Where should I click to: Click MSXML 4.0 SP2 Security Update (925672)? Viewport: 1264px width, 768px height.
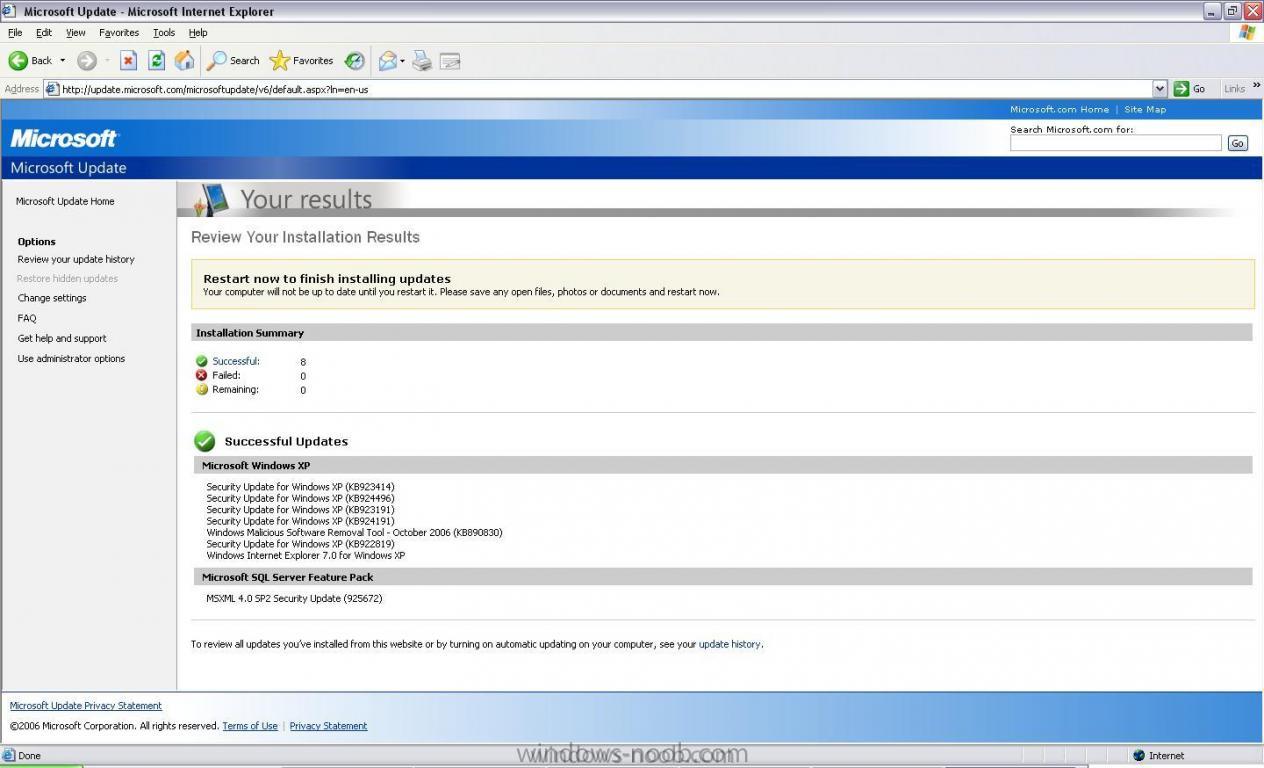(295, 598)
